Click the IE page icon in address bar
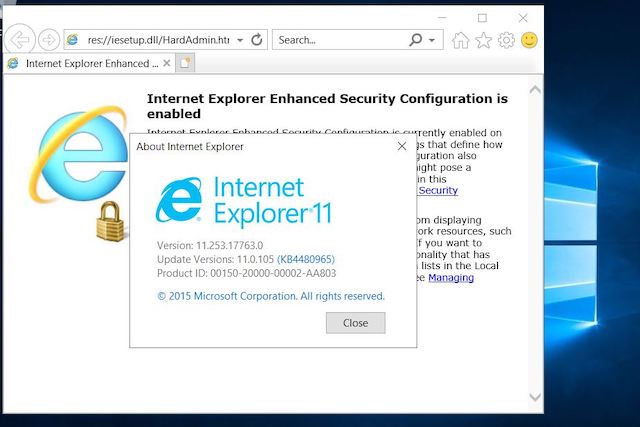This screenshot has height=427, width=640. click(x=73, y=40)
